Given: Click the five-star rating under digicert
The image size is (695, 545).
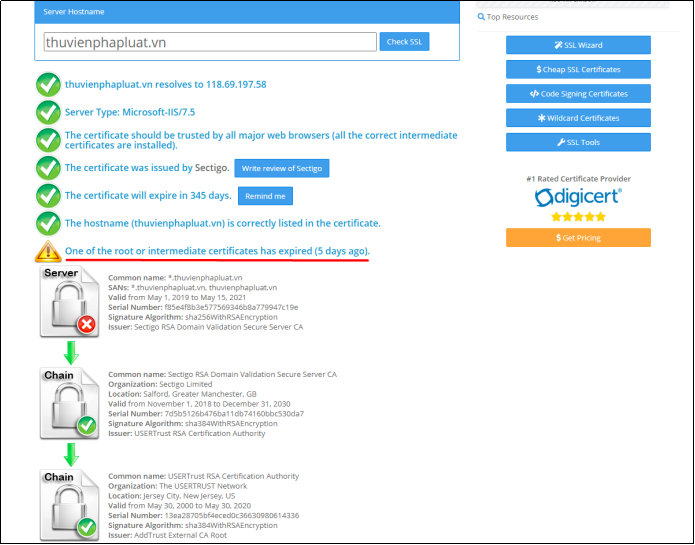Looking at the screenshot, I should click(578, 217).
